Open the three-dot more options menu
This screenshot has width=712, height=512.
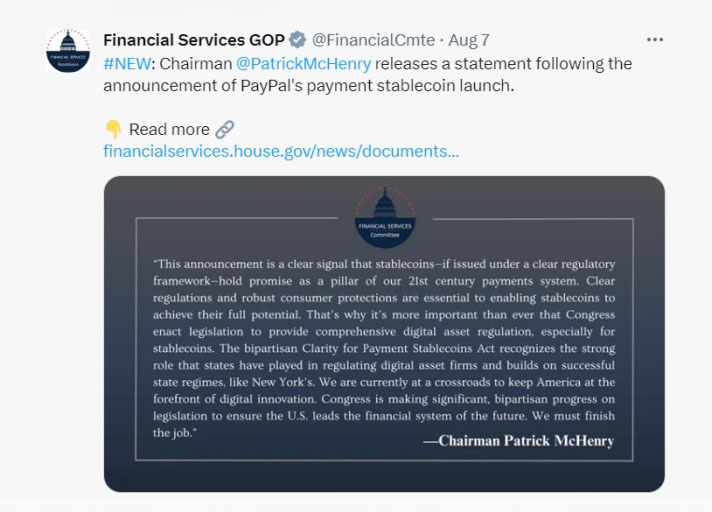coord(655,40)
